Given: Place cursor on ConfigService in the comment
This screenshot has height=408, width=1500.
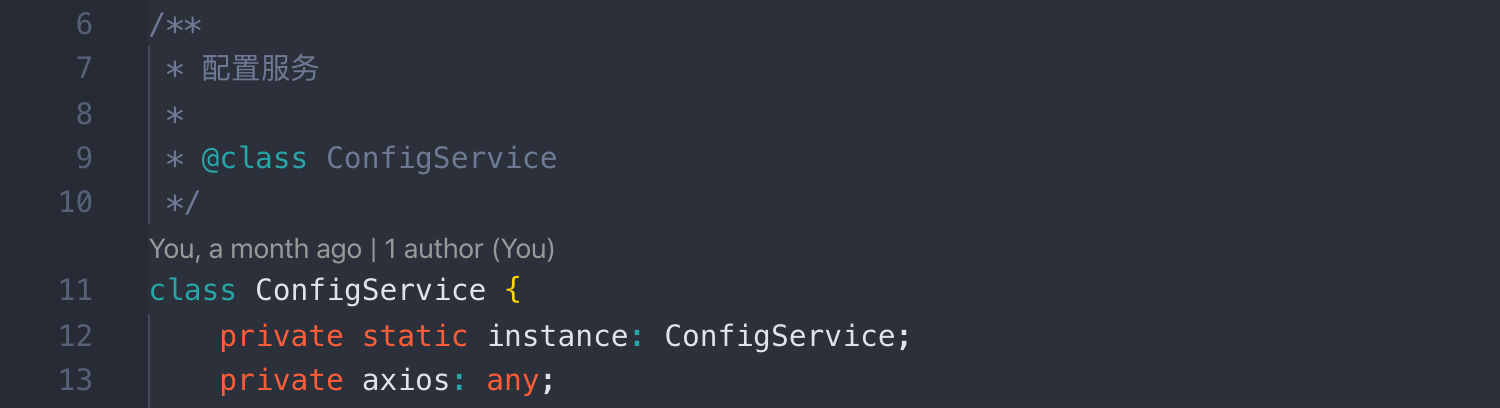Looking at the screenshot, I should tap(442, 158).
